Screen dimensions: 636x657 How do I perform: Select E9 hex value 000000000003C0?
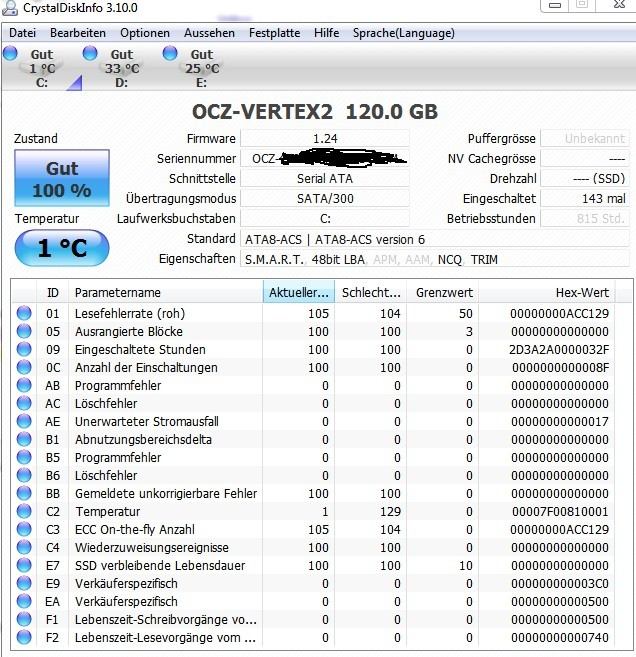[x=560, y=584]
